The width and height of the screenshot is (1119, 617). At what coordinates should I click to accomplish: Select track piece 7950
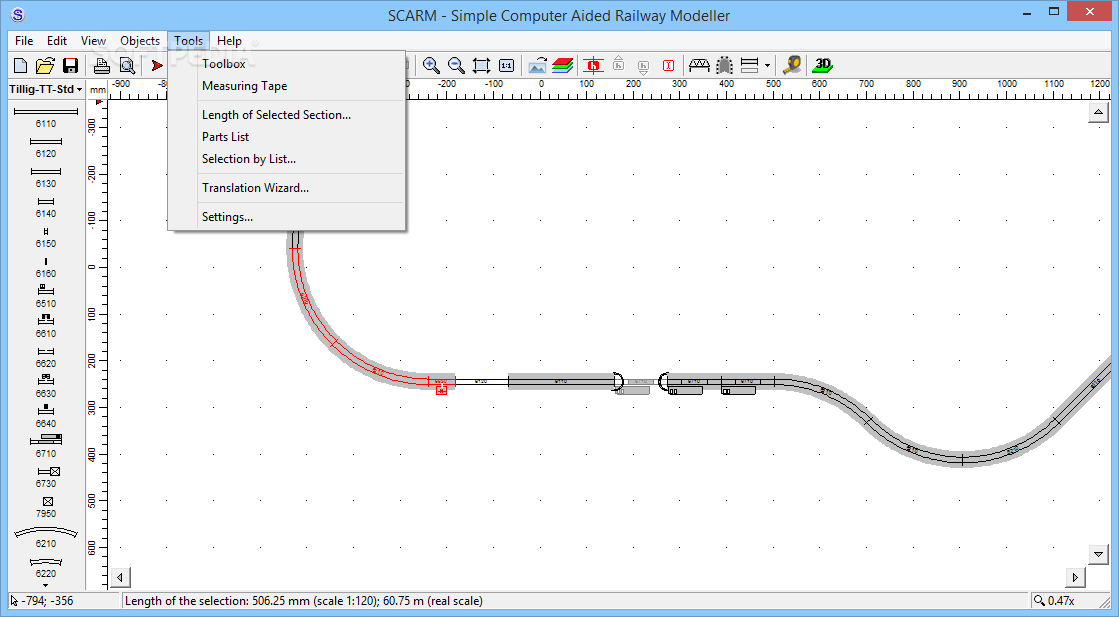pos(46,506)
